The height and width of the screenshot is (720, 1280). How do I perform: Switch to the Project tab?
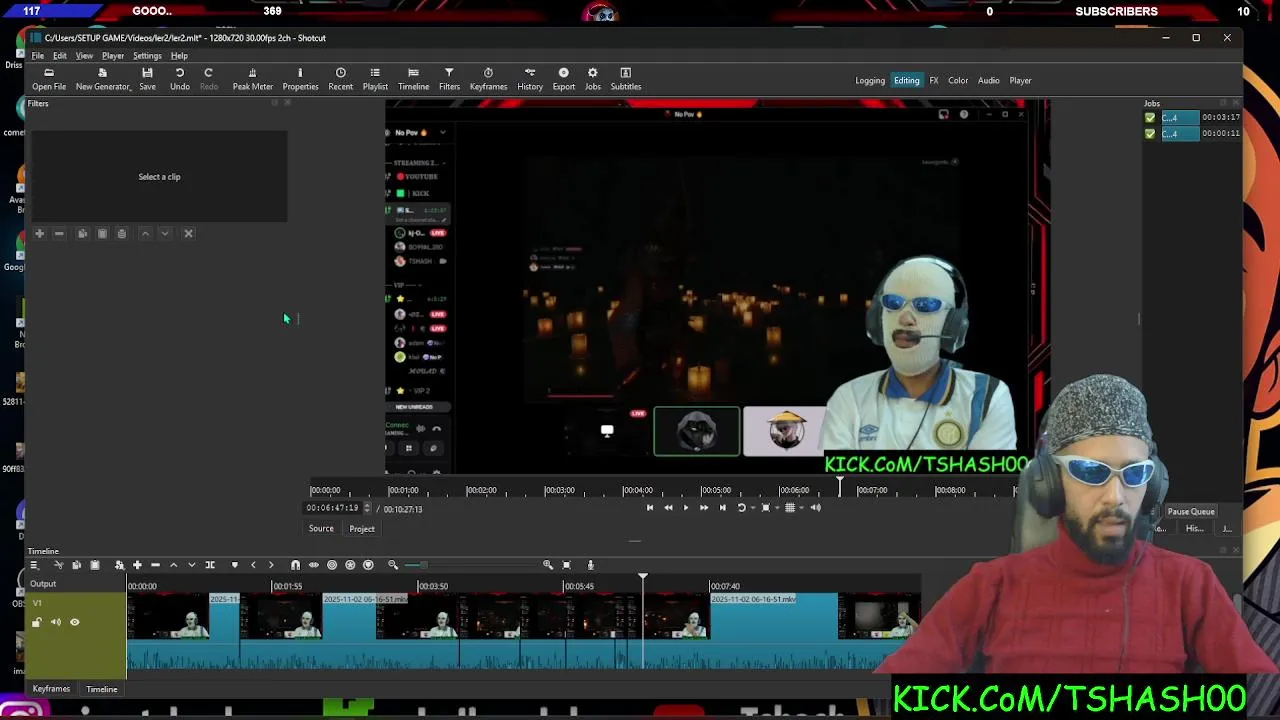362,529
